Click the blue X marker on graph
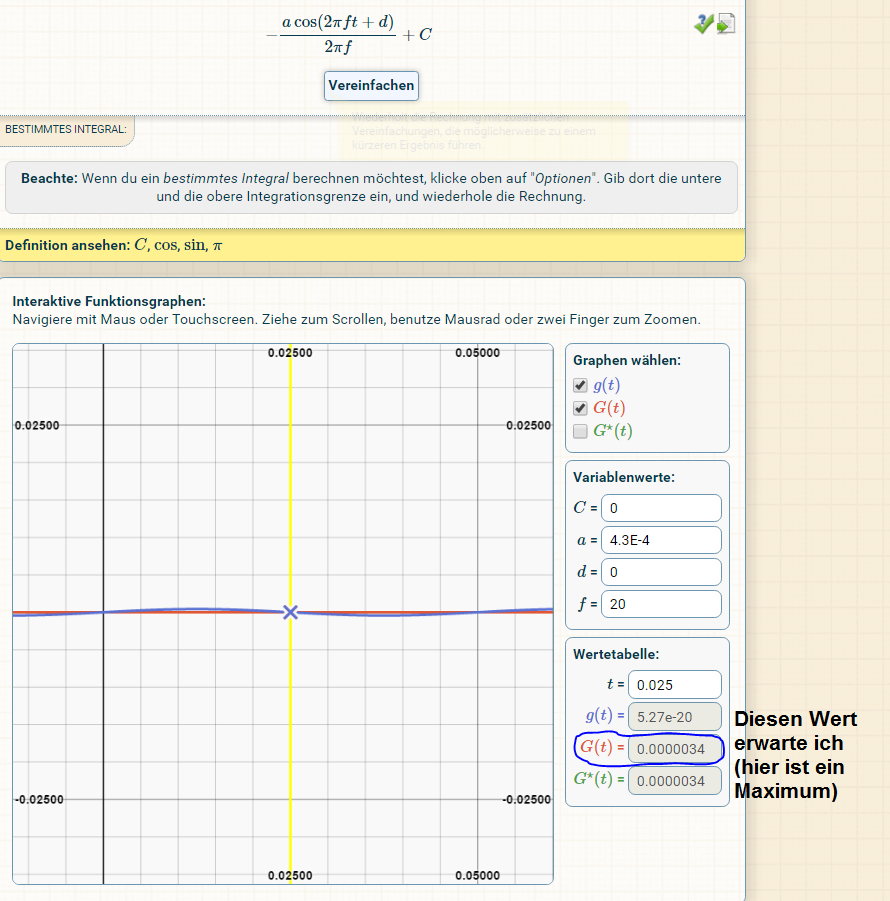 pos(290,612)
